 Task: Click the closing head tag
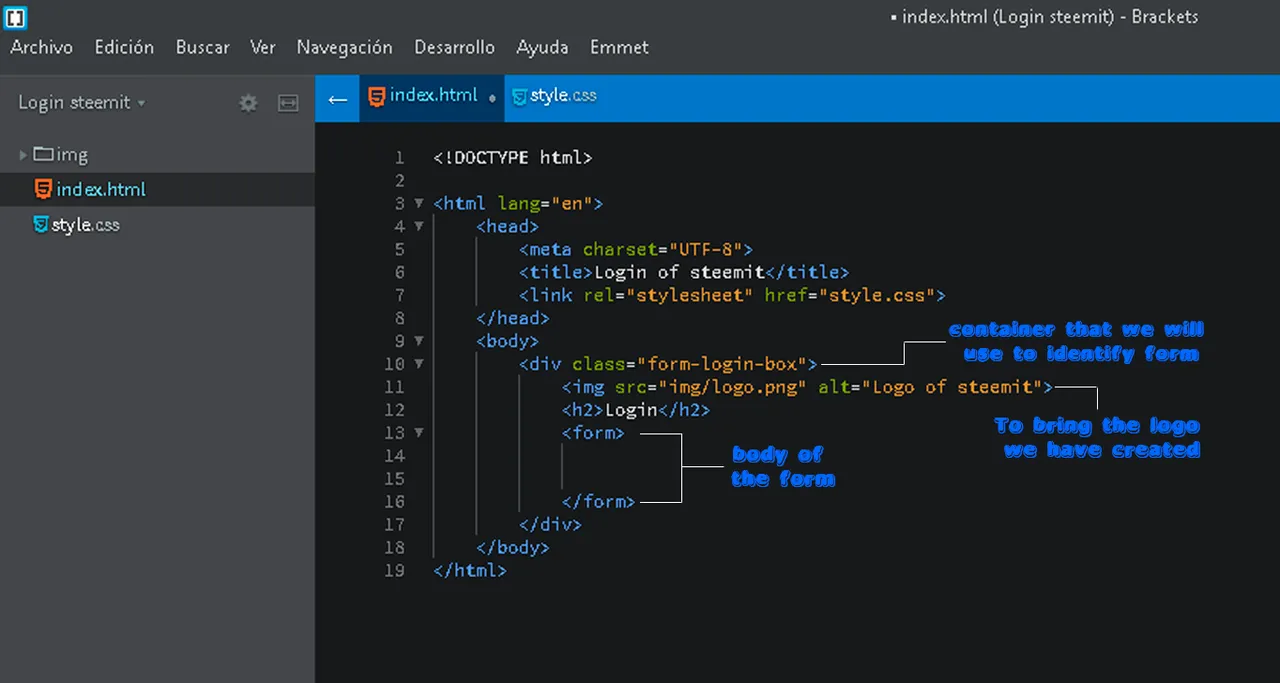pos(513,318)
